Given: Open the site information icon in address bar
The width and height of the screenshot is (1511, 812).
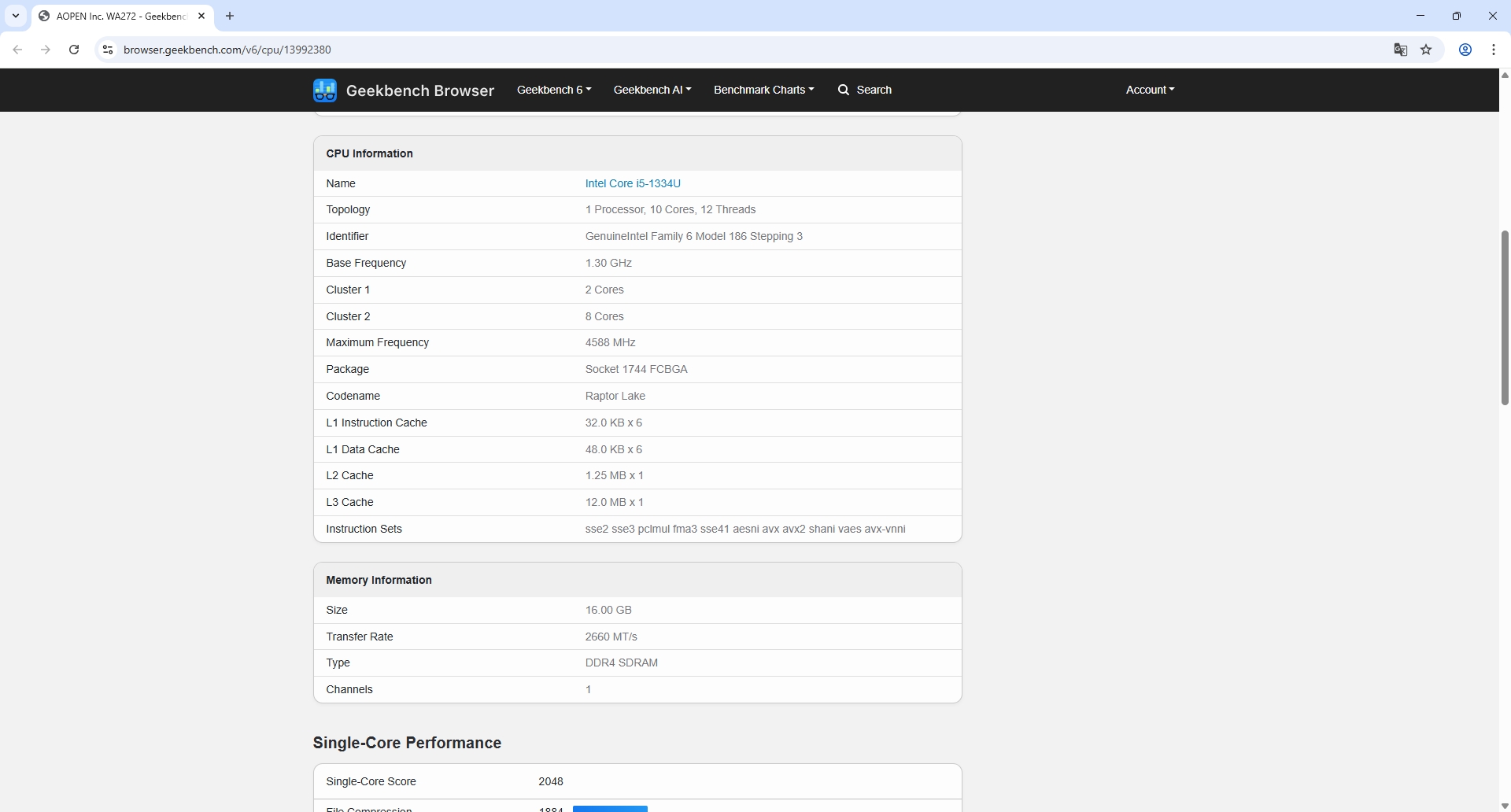Looking at the screenshot, I should (108, 50).
